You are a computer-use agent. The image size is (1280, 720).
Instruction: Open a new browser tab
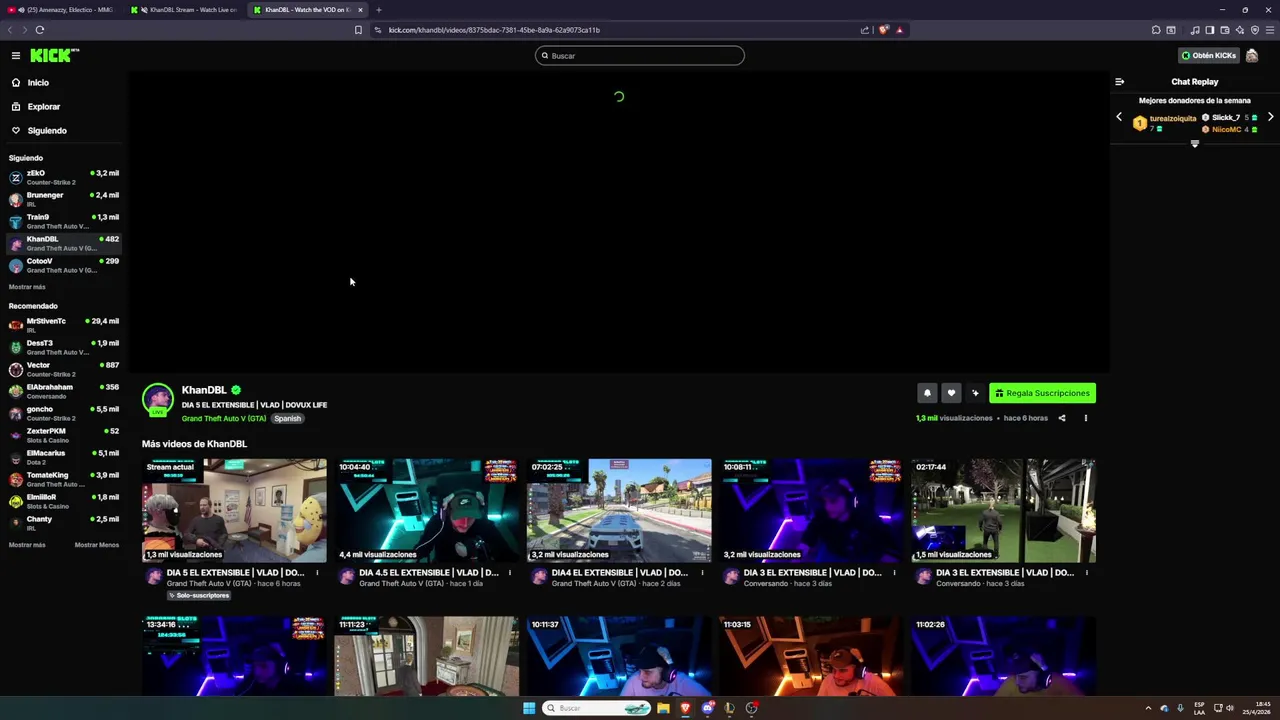378,10
